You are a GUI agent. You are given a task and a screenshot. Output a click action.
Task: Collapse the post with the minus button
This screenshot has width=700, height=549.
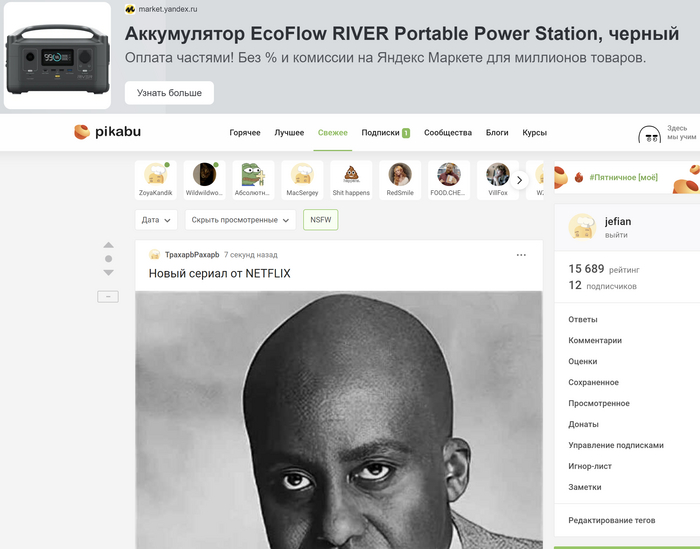pos(108,296)
